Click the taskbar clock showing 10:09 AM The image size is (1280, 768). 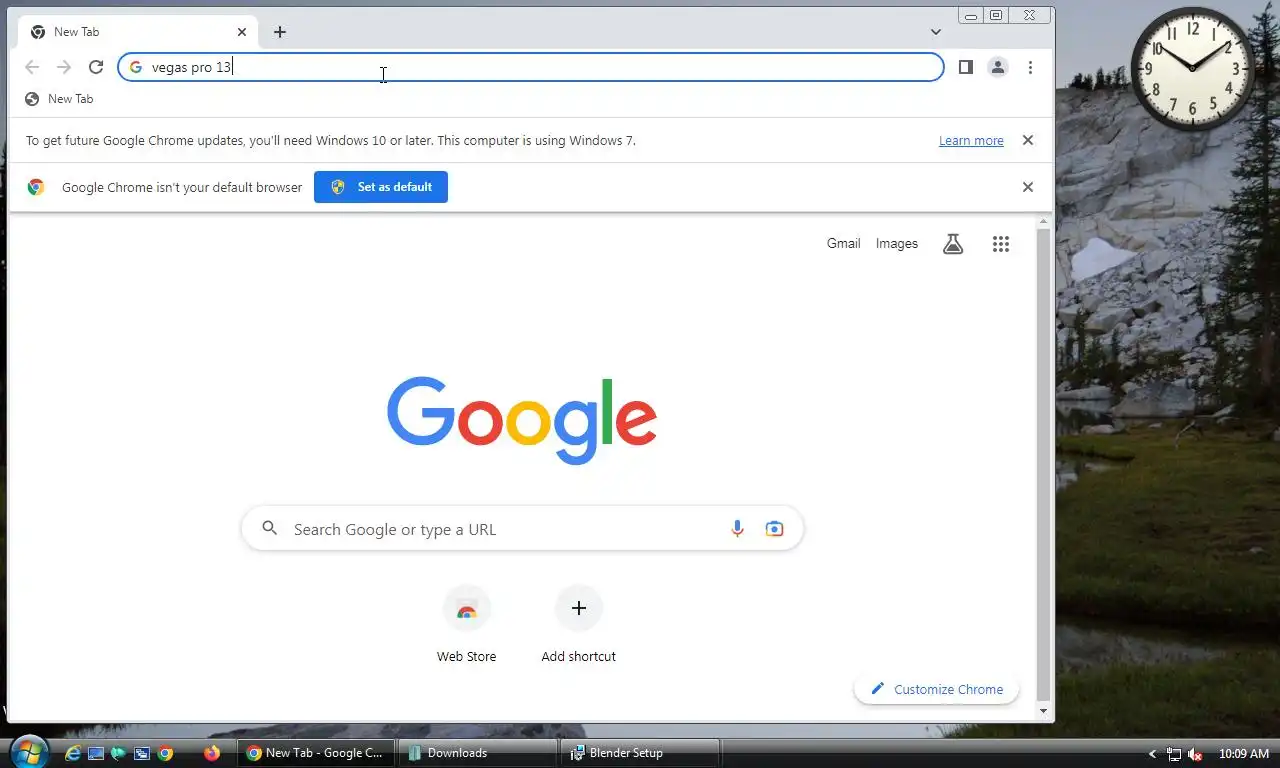click(1244, 754)
